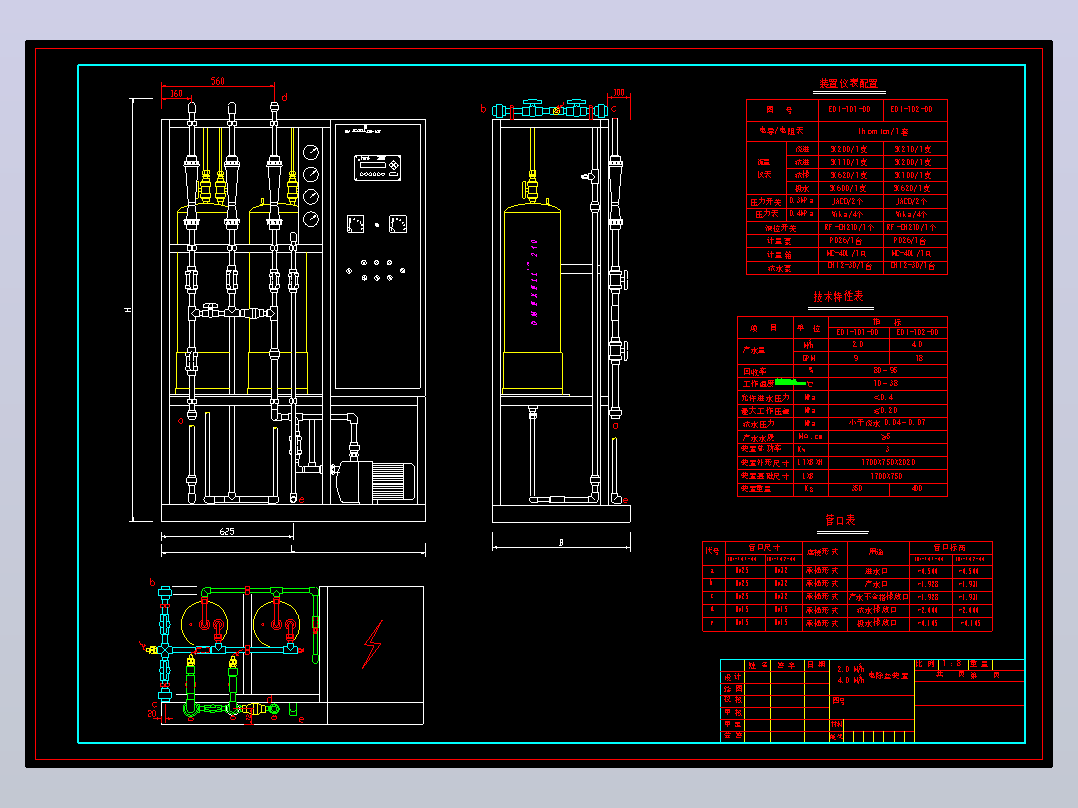Select the 进水口 cell in the nozzle table

[877, 571]
